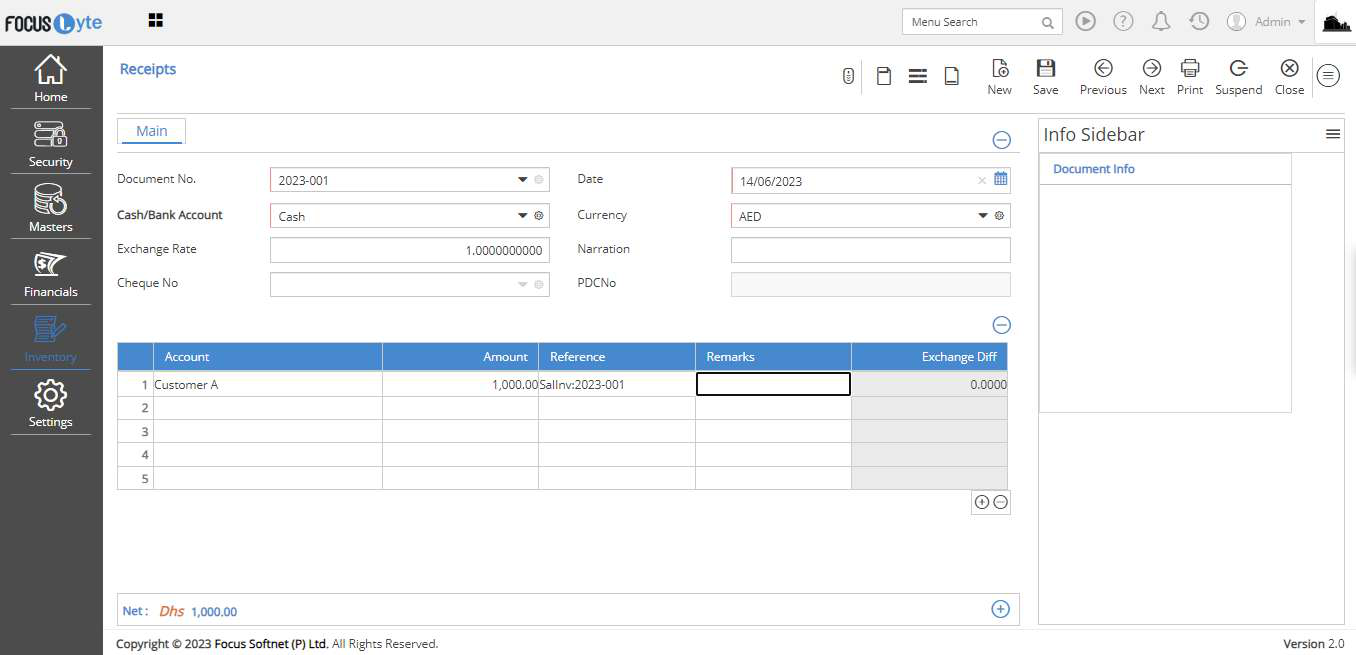Click the blank page toolbar icon

tap(952, 76)
